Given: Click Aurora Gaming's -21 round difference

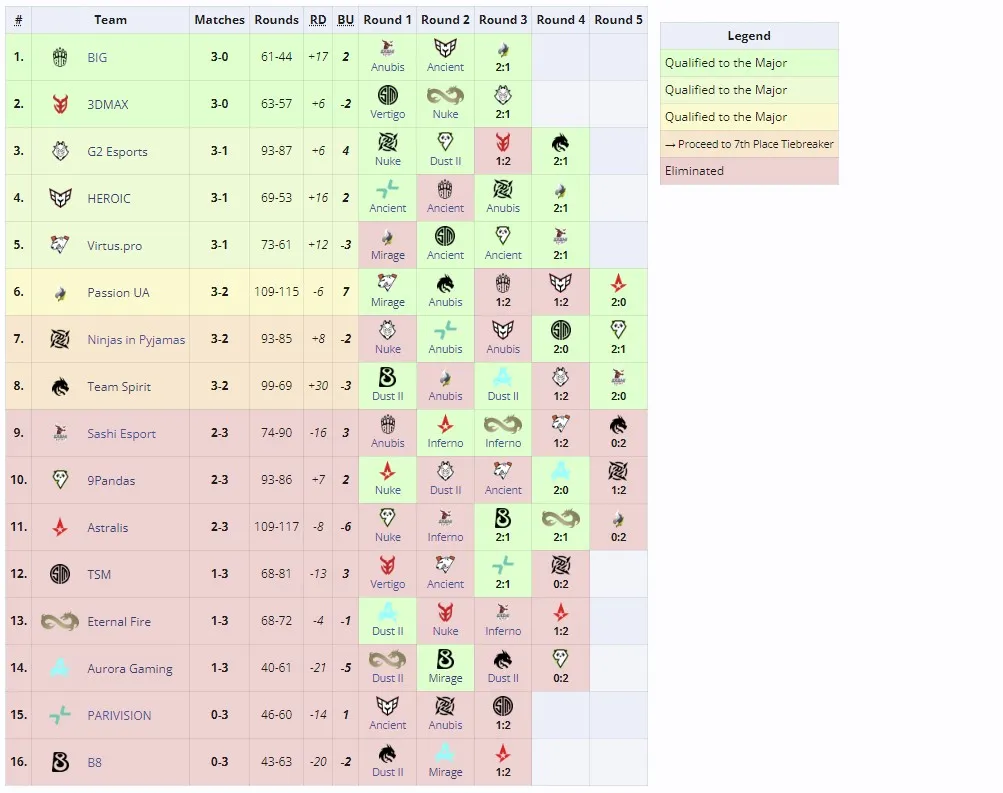Looking at the screenshot, I should click(x=318, y=668).
